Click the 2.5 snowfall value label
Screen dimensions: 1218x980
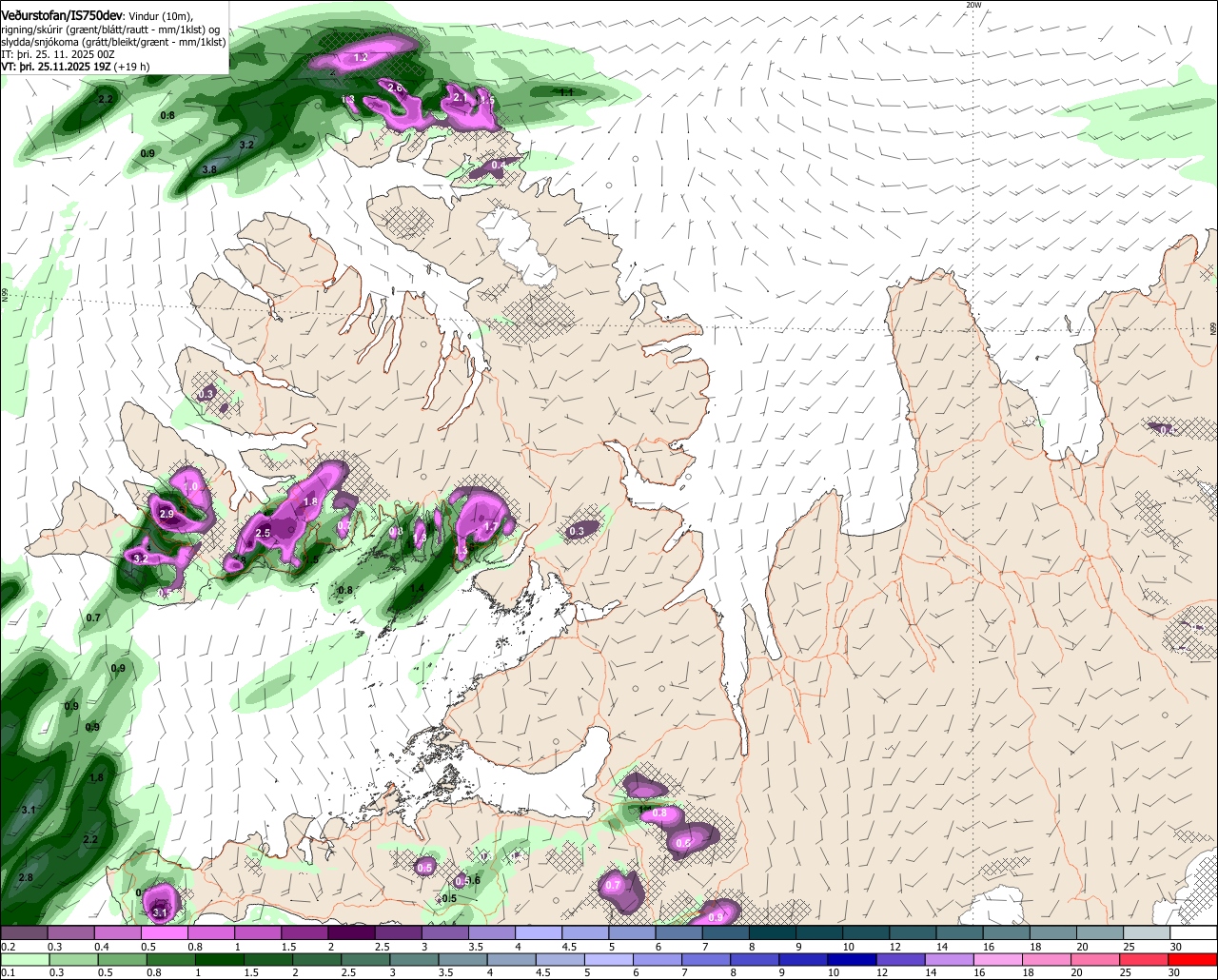point(264,533)
